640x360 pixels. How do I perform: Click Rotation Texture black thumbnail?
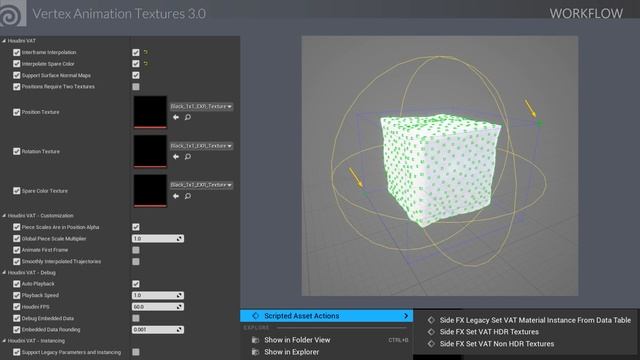[150, 151]
